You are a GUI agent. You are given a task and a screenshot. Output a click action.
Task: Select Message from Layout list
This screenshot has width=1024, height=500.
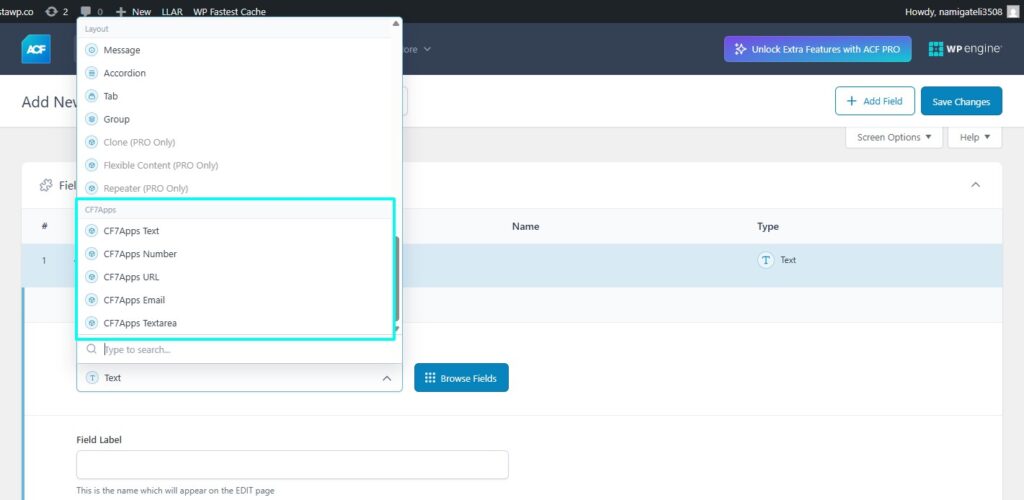(x=121, y=50)
